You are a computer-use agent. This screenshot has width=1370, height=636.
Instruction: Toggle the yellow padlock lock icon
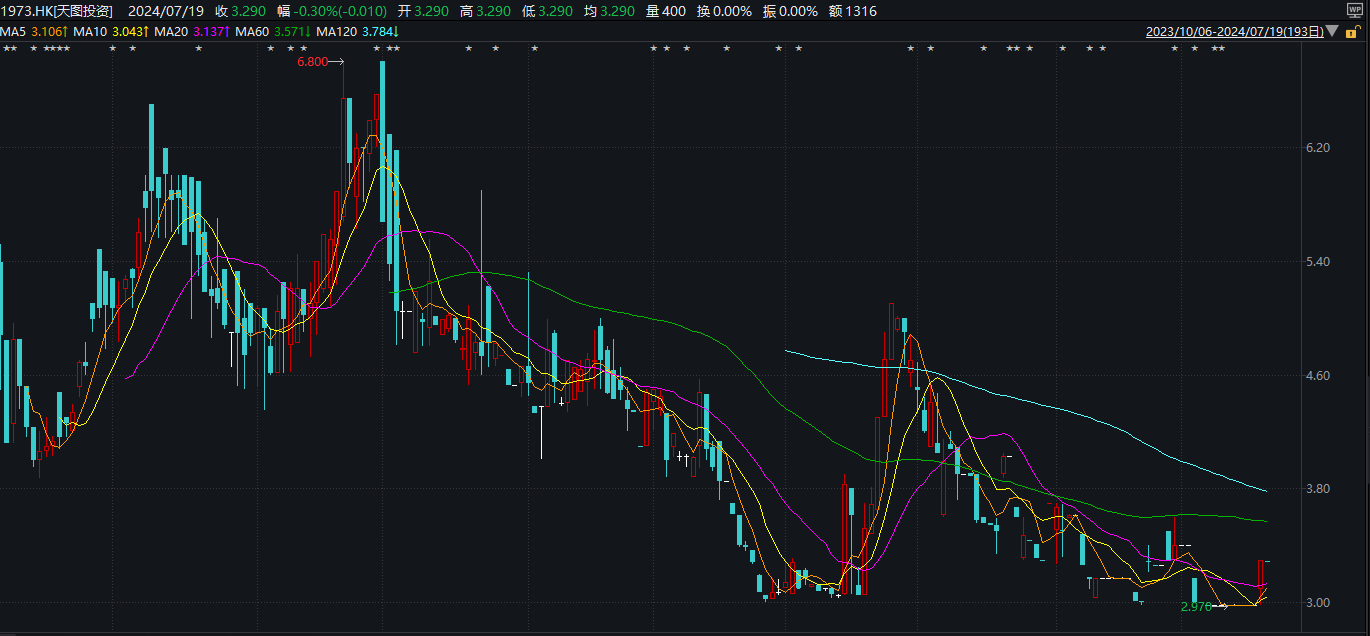pyautogui.click(x=1351, y=31)
